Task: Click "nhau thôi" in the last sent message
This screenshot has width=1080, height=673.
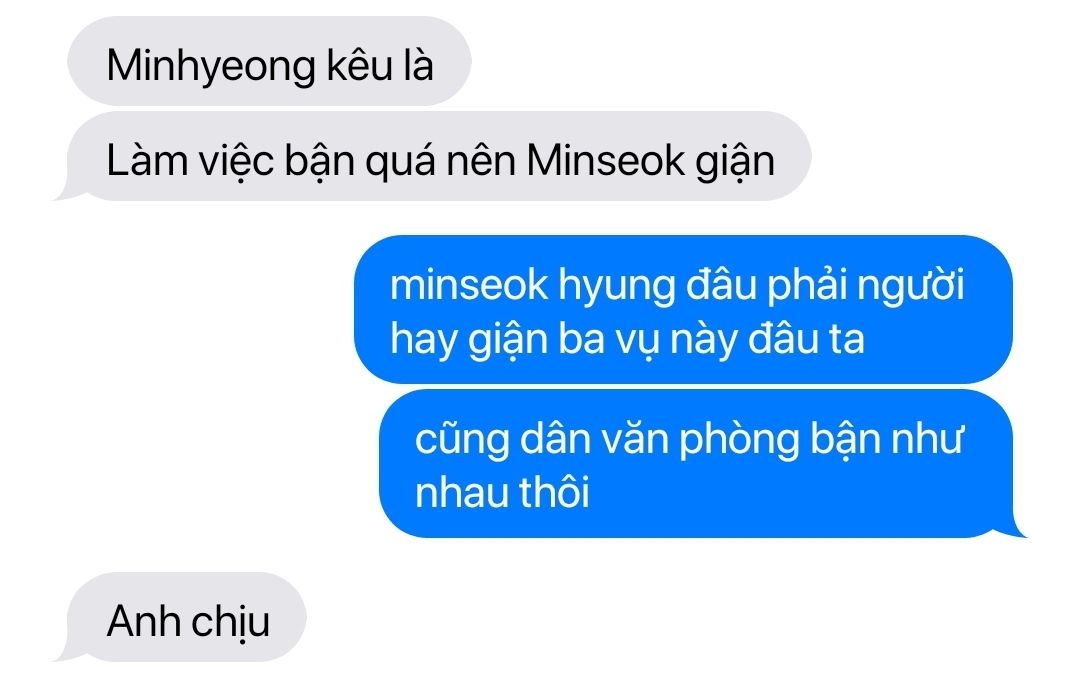Action: coord(502,493)
